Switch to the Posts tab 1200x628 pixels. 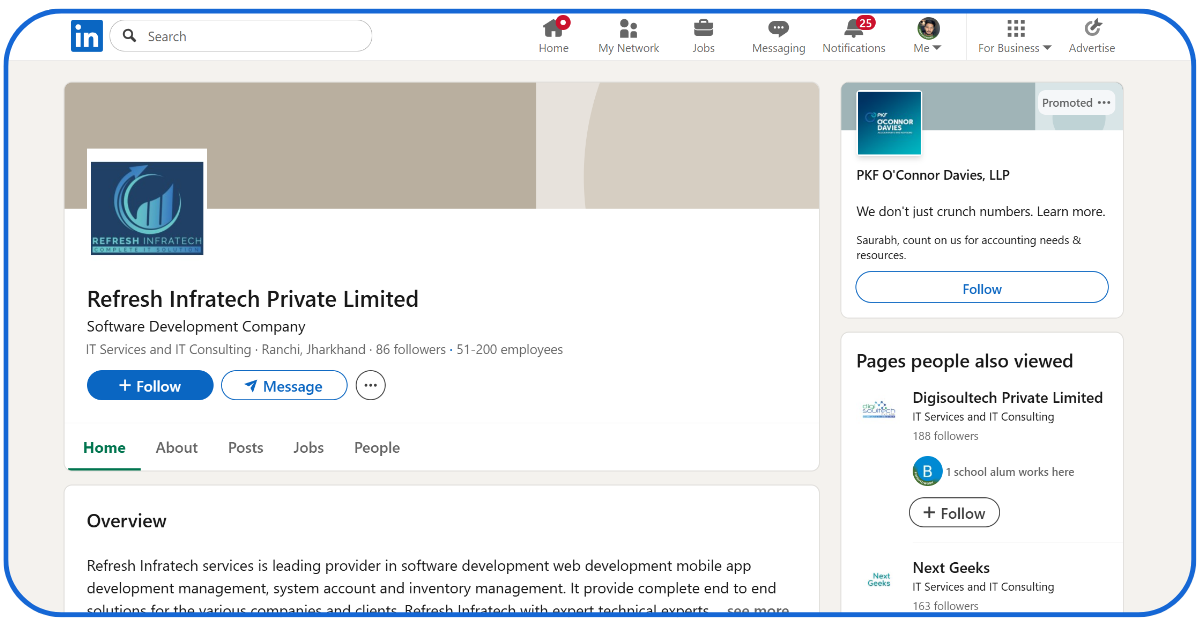pos(246,448)
